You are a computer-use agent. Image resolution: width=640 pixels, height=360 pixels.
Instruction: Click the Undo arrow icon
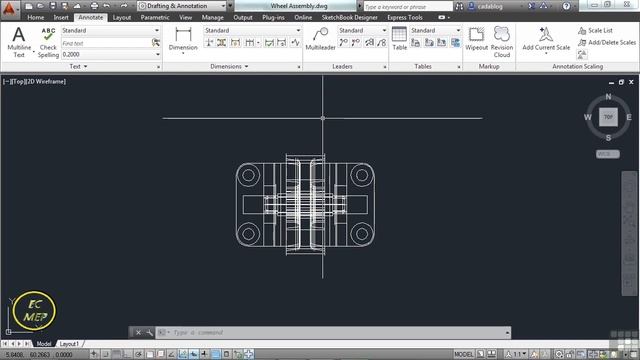coord(107,6)
